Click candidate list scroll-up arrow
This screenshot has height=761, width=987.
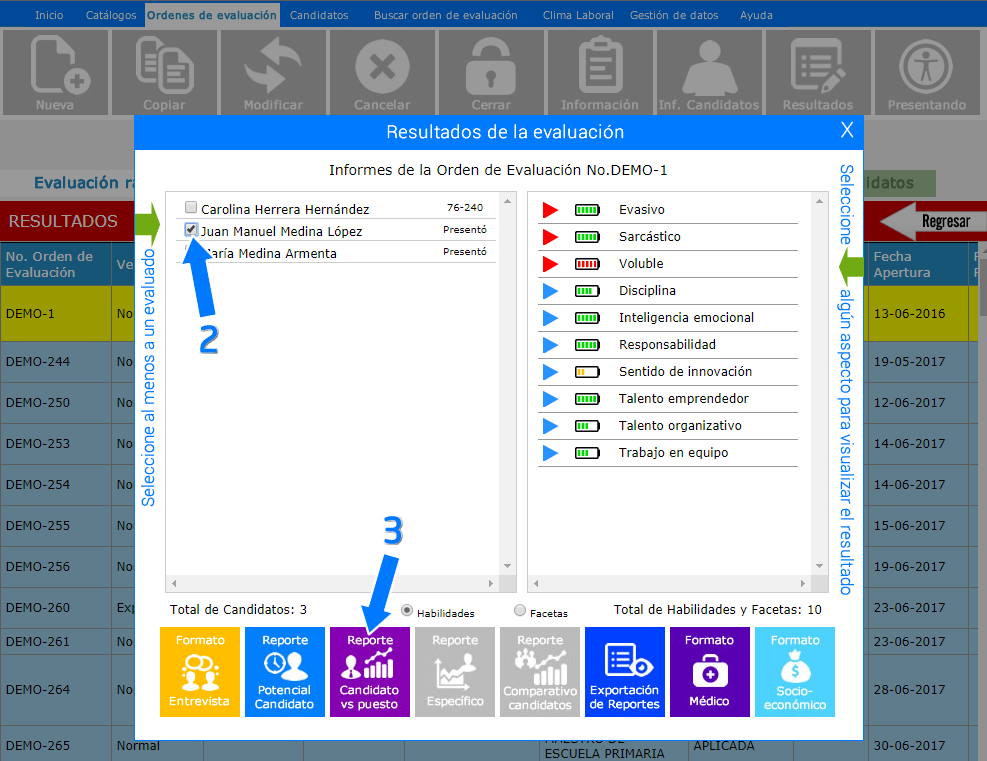pos(507,201)
